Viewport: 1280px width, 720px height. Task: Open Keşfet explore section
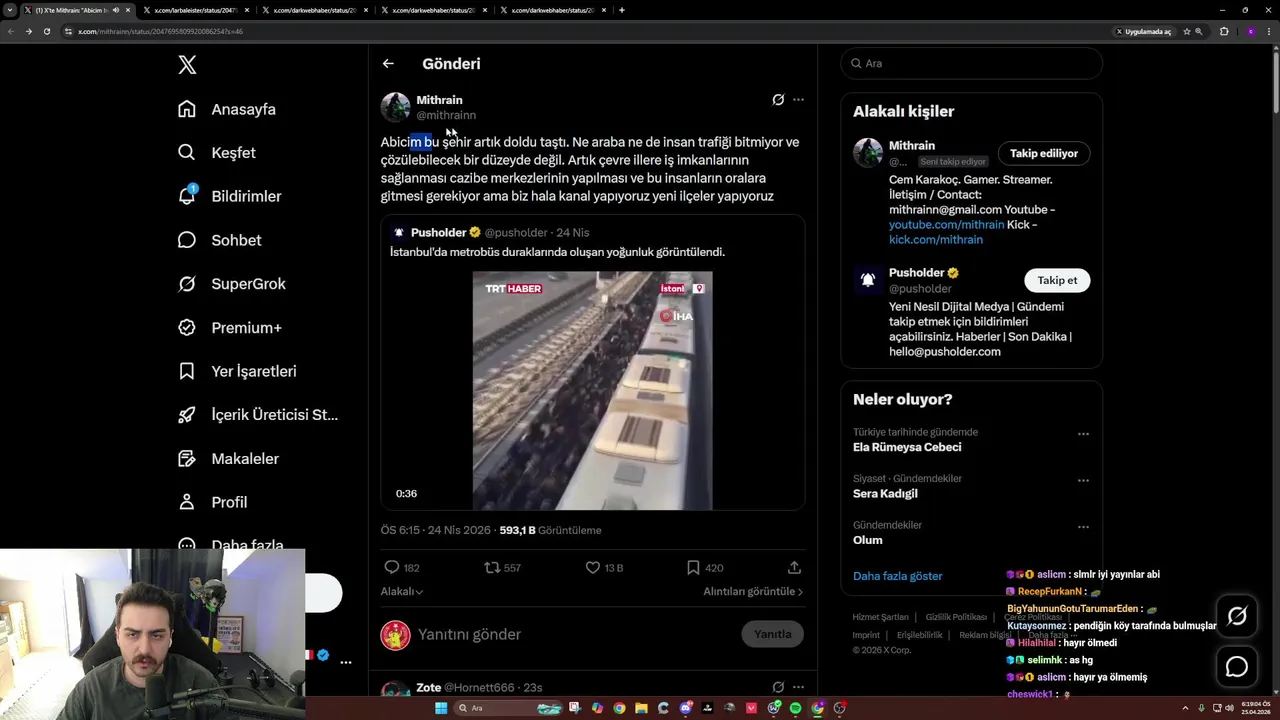[217, 153]
